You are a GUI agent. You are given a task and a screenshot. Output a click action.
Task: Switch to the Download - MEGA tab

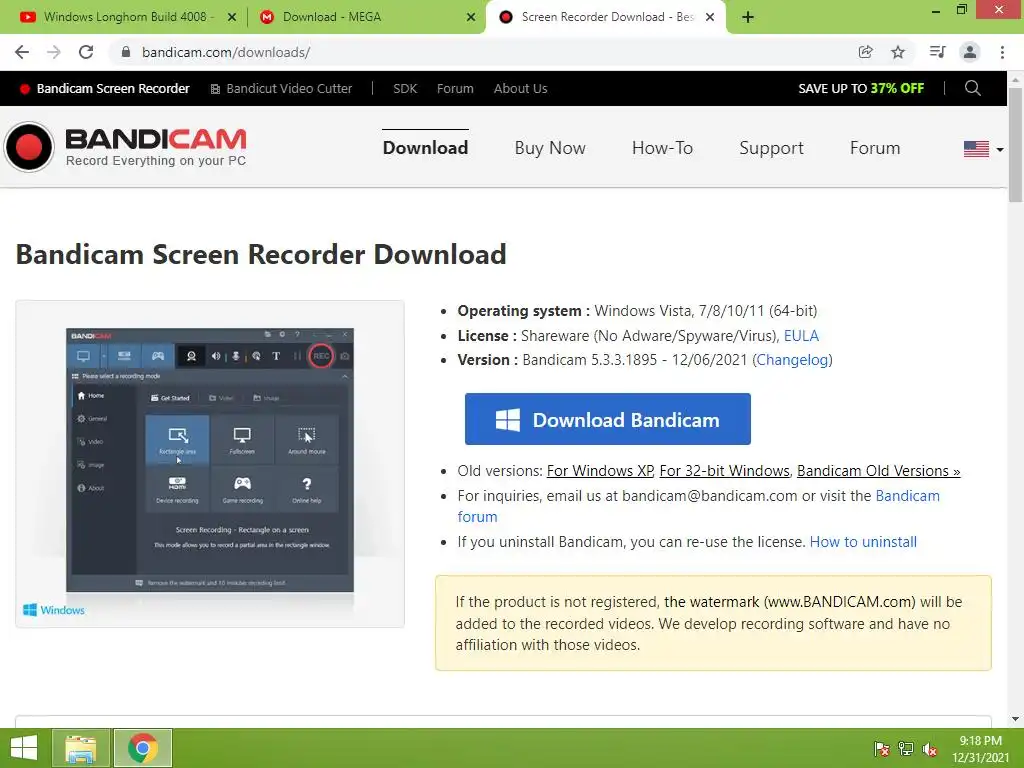(366, 17)
